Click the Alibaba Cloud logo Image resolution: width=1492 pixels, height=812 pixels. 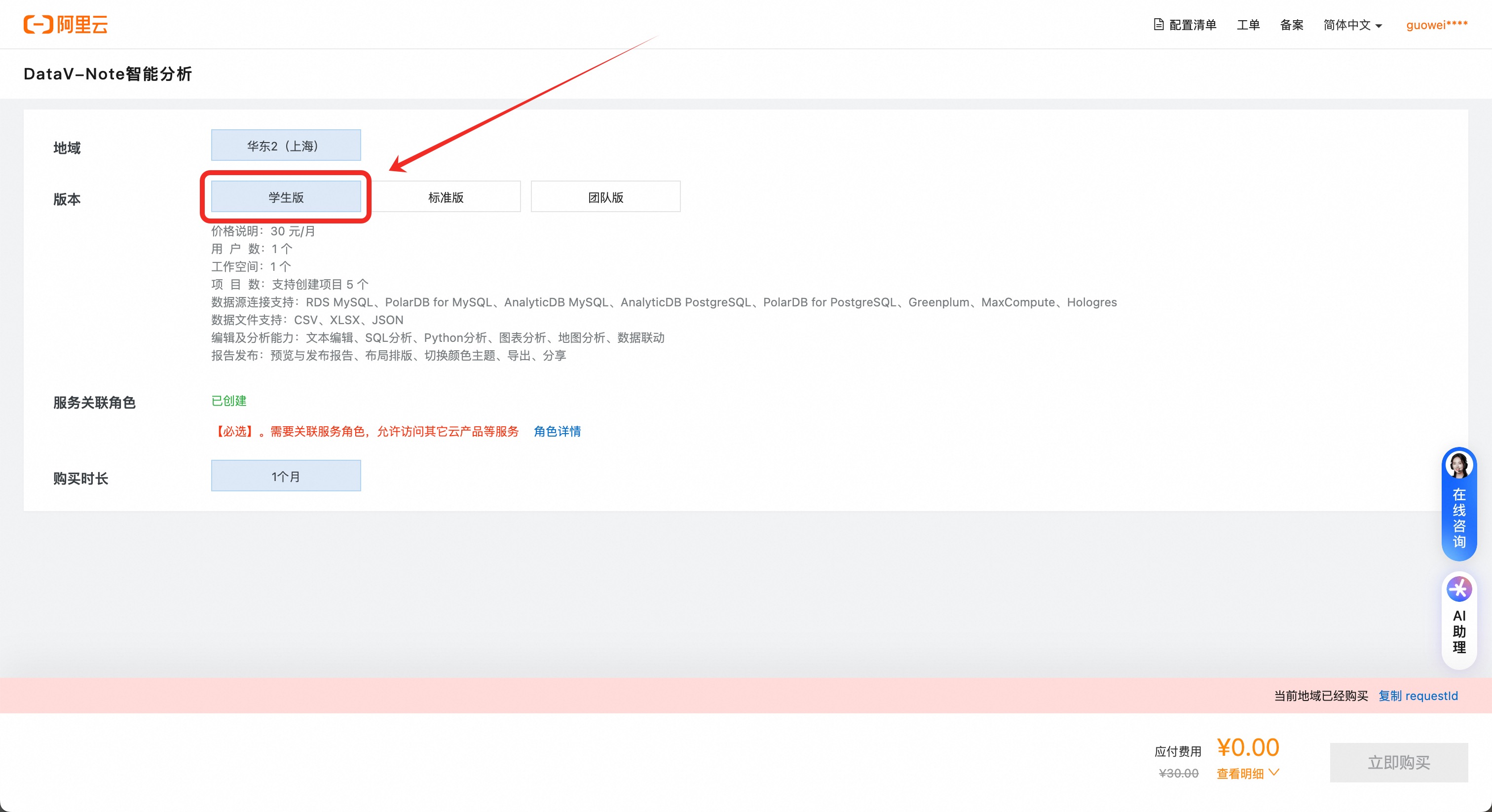click(66, 24)
